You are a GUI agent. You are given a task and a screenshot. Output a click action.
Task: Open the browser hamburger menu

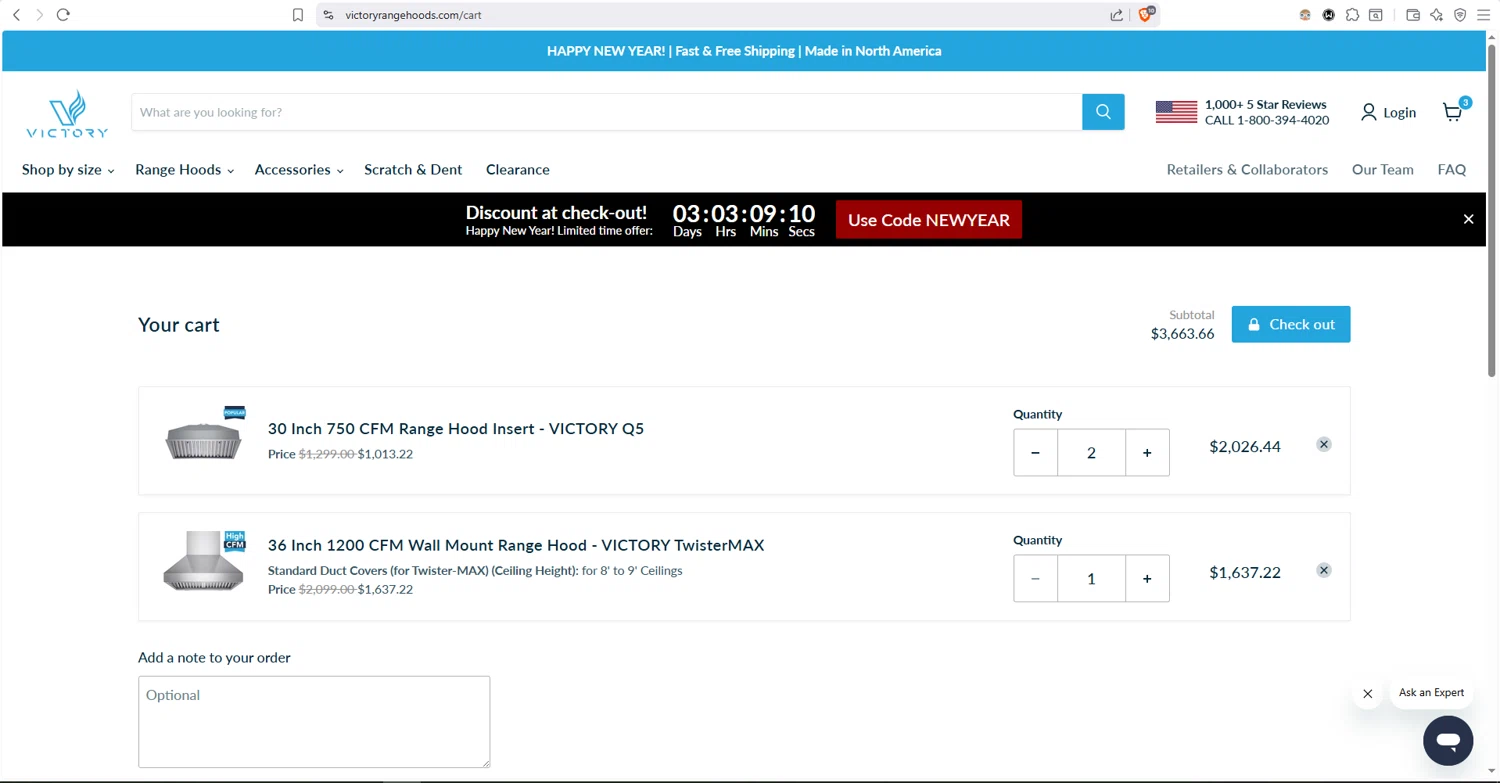coord(1484,15)
